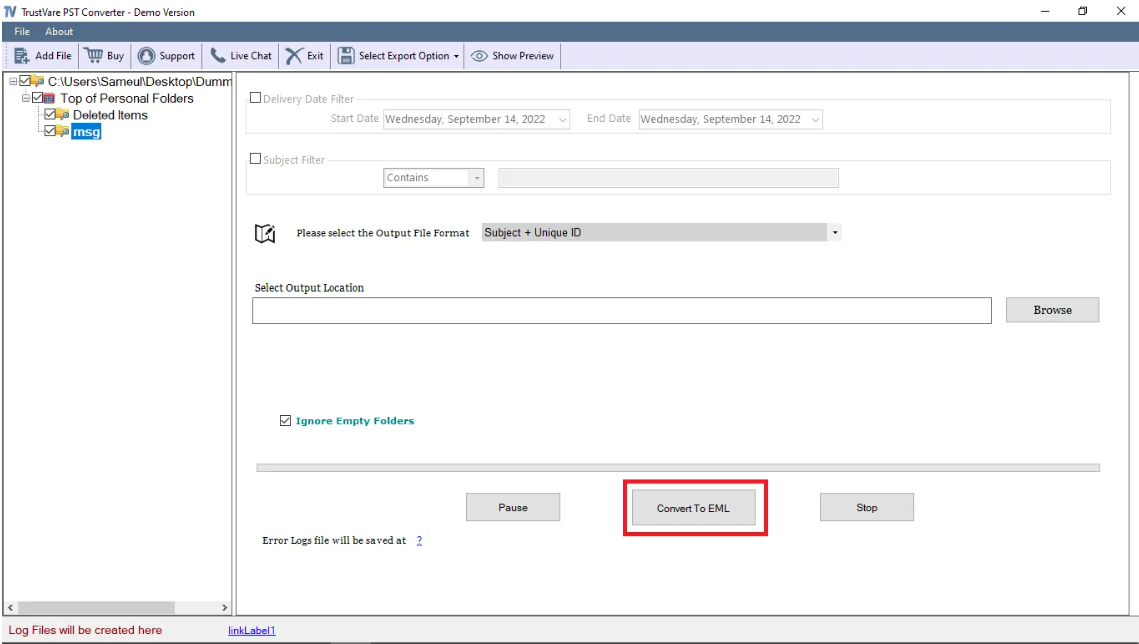Collapse the root PST path tree node

pos(13,81)
